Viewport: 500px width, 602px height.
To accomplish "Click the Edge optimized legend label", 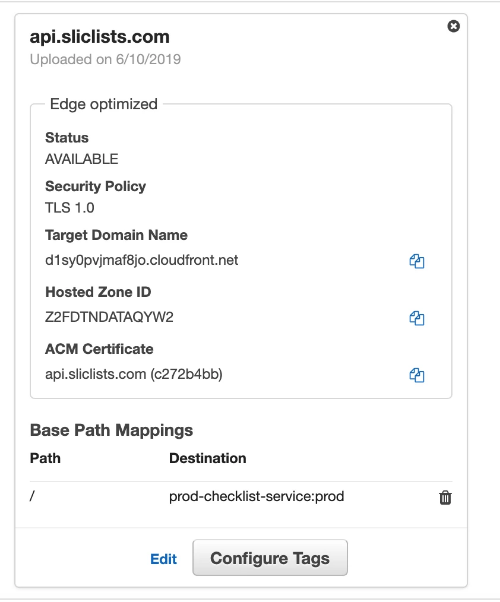I will point(104,104).
